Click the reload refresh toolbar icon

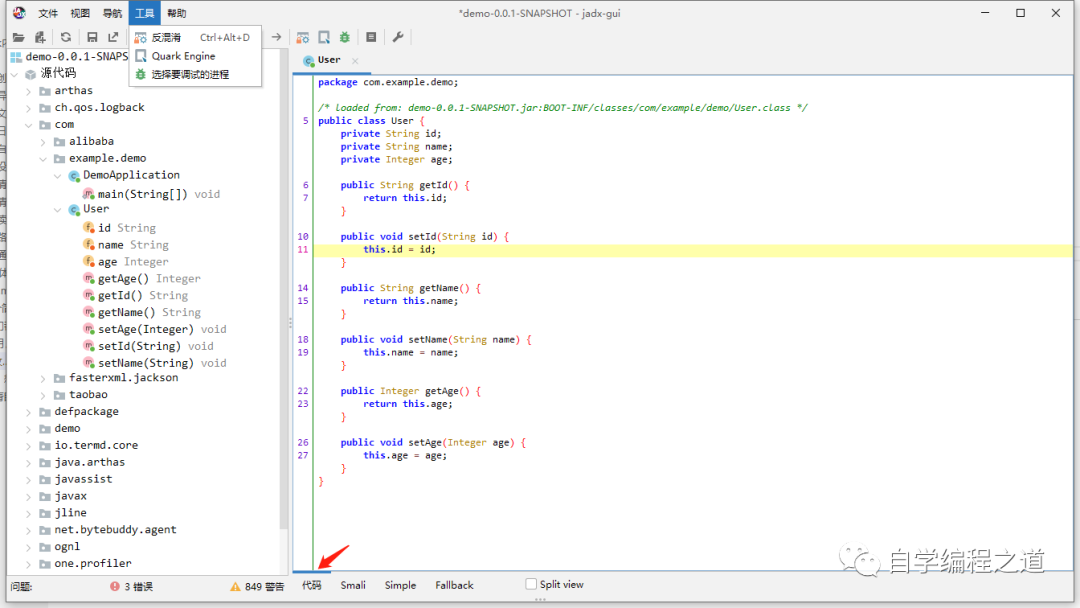coord(66,37)
